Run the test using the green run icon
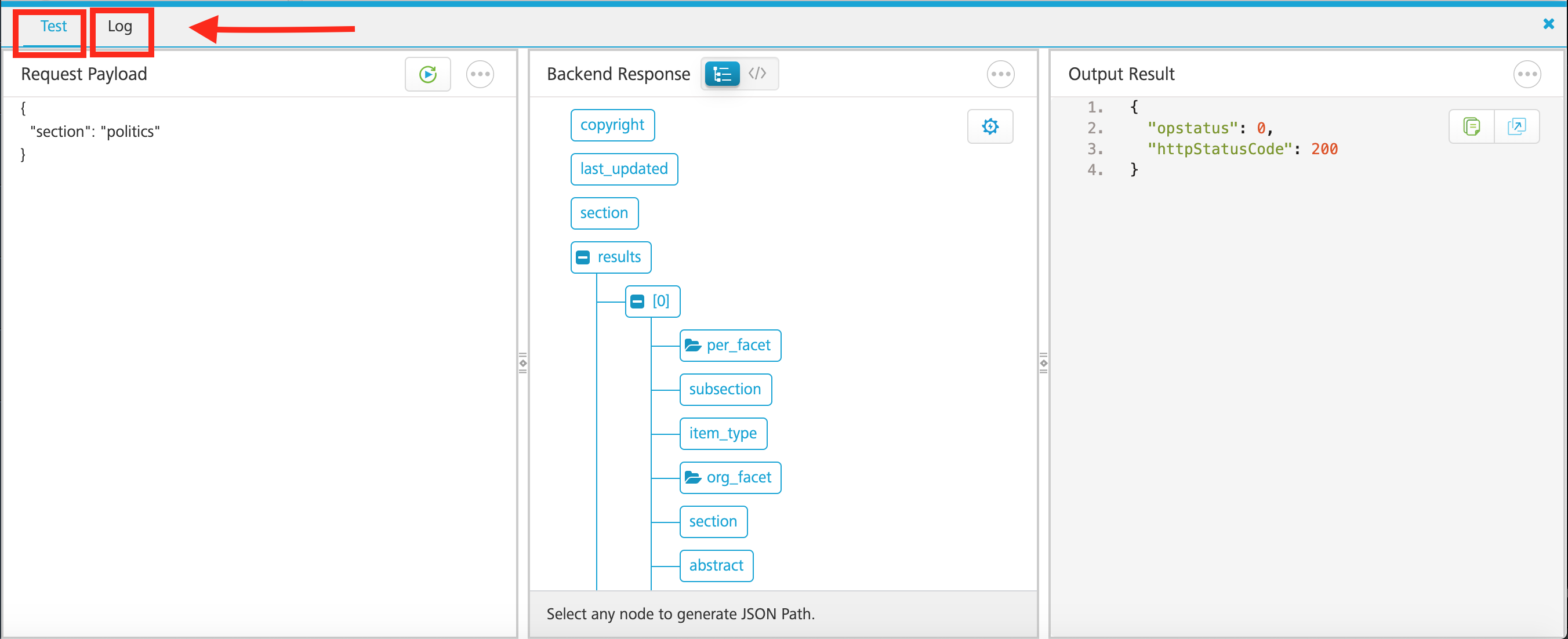Image resolution: width=1568 pixels, height=639 pixels. [x=428, y=74]
